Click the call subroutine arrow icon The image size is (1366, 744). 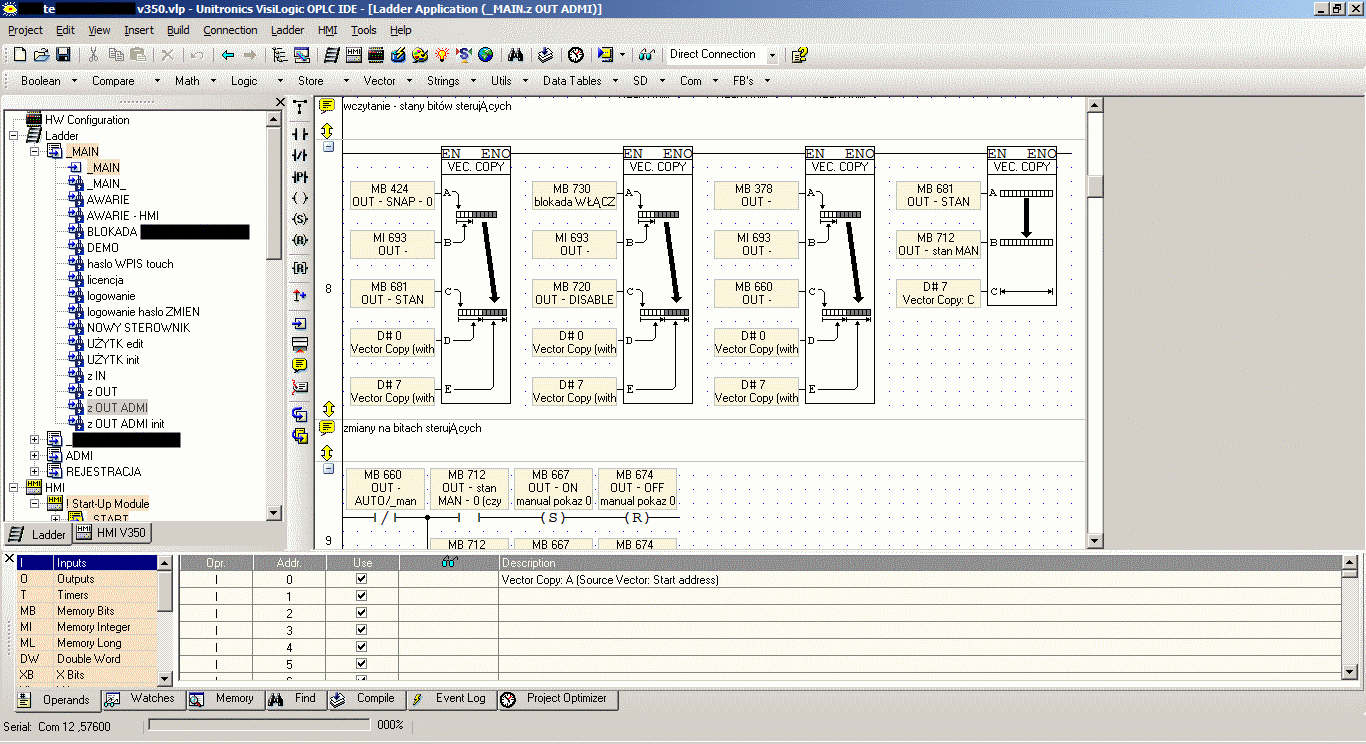(x=299, y=324)
